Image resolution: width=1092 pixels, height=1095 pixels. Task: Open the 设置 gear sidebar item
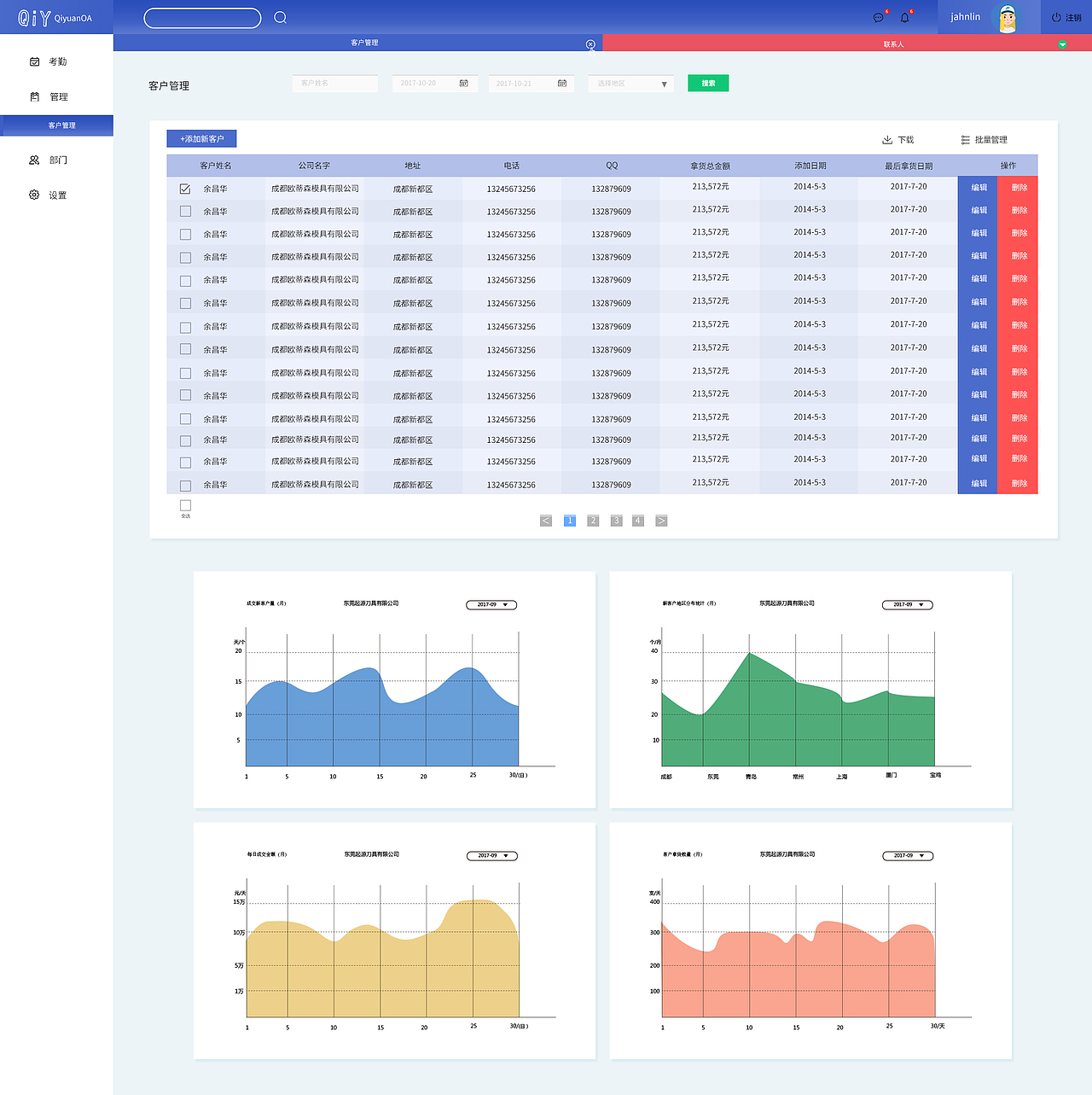[x=49, y=195]
